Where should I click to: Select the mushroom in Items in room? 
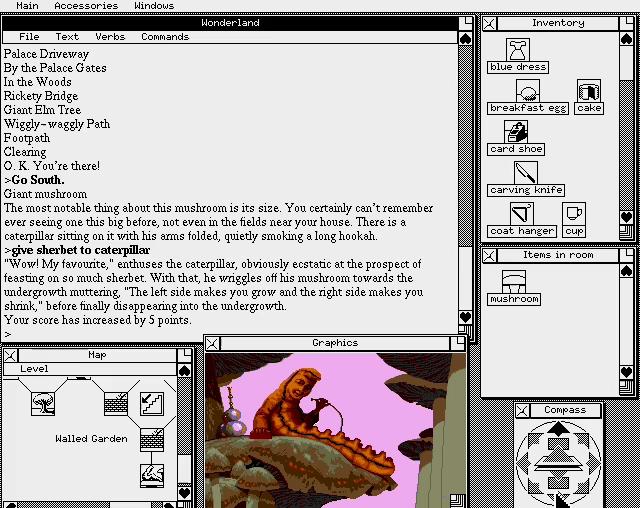(x=514, y=288)
